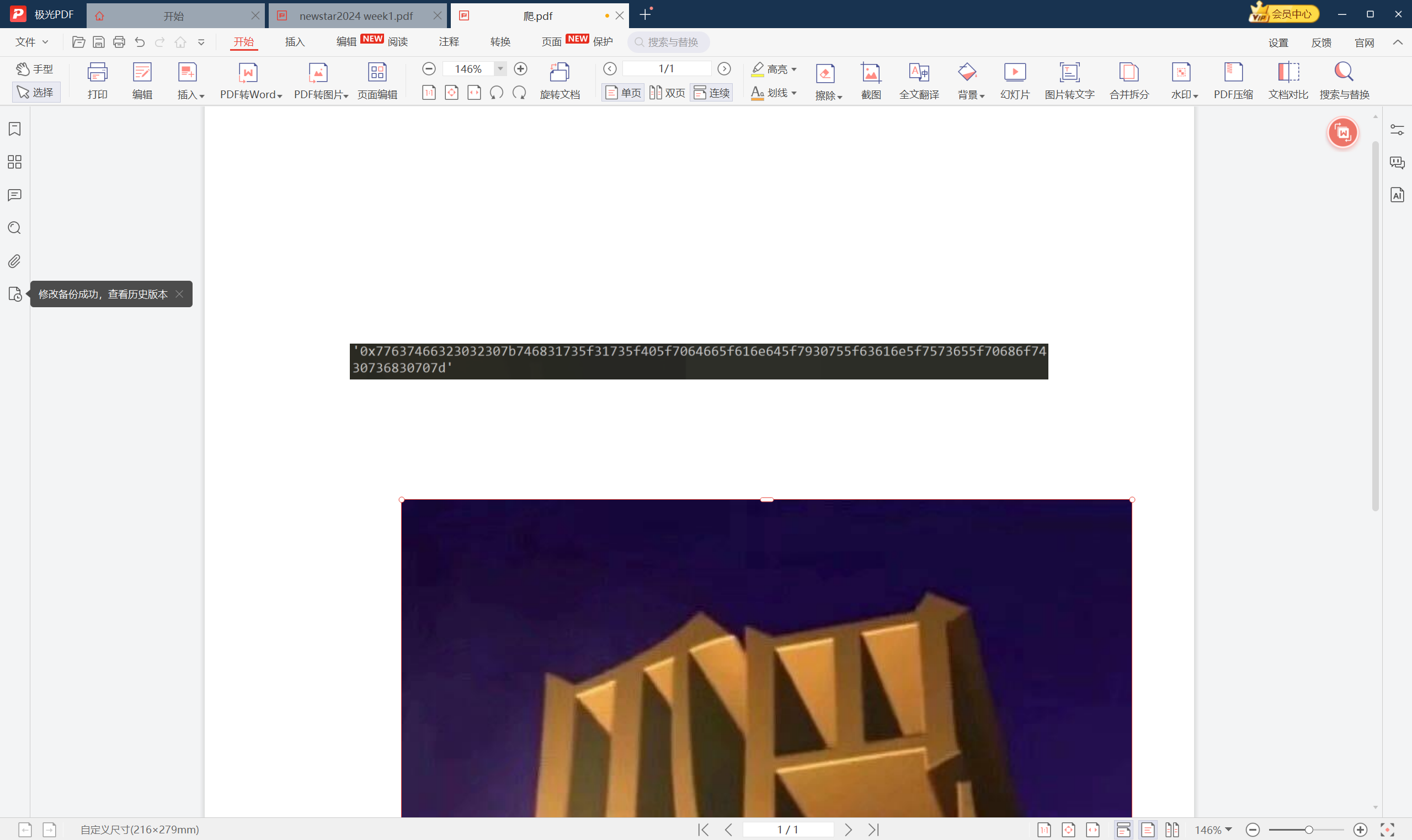The height and width of the screenshot is (840, 1412).
Task: Click the save file icon
Action: click(99, 42)
